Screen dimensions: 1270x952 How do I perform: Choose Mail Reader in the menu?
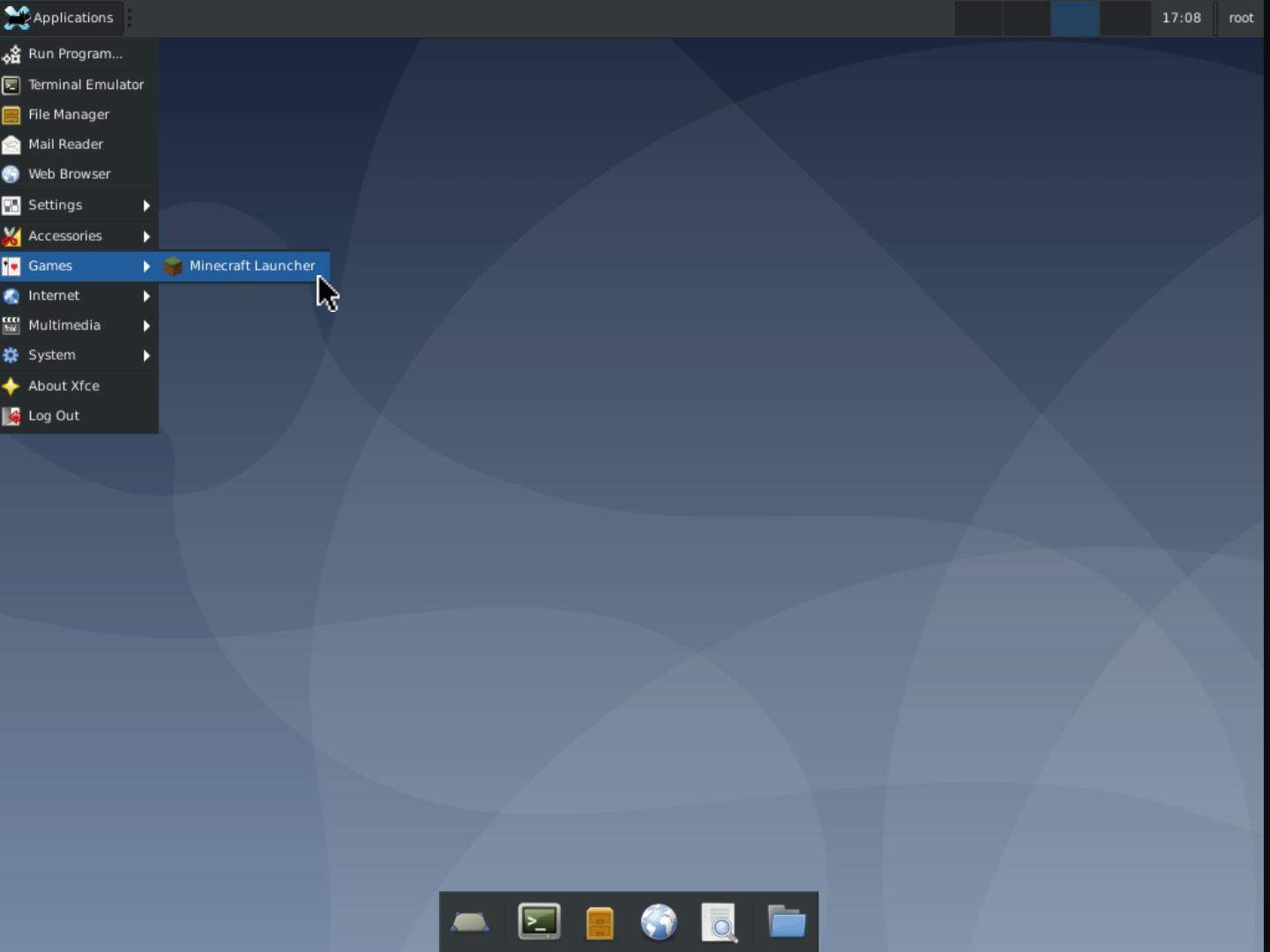click(79, 144)
